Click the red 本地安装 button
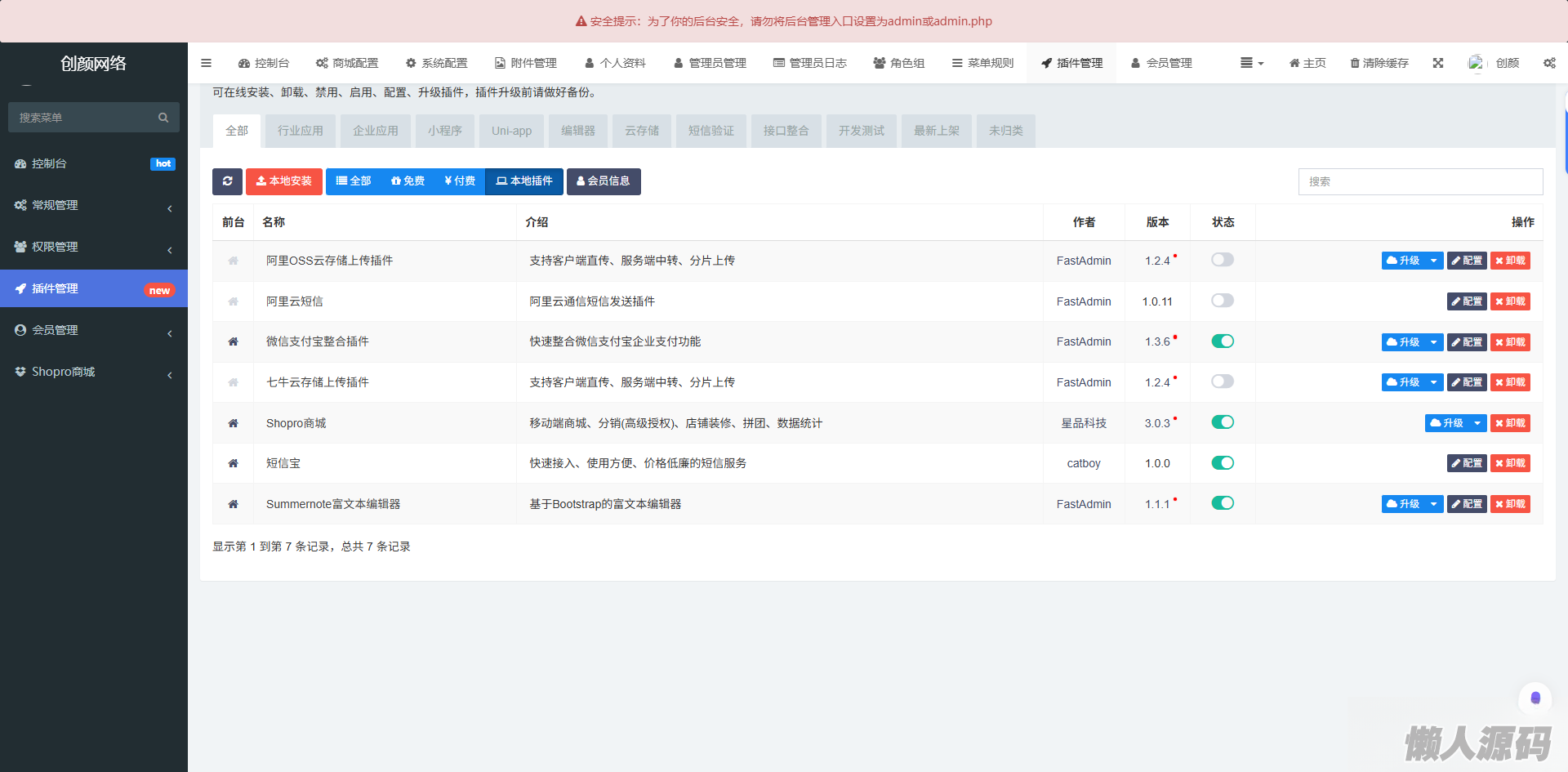The image size is (1568, 772). click(x=283, y=181)
